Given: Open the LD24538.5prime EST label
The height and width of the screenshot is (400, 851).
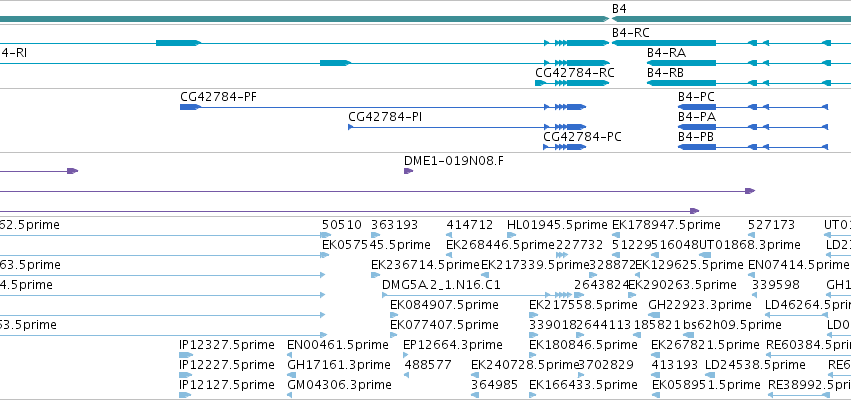Looking at the screenshot, I should click(x=755, y=365).
